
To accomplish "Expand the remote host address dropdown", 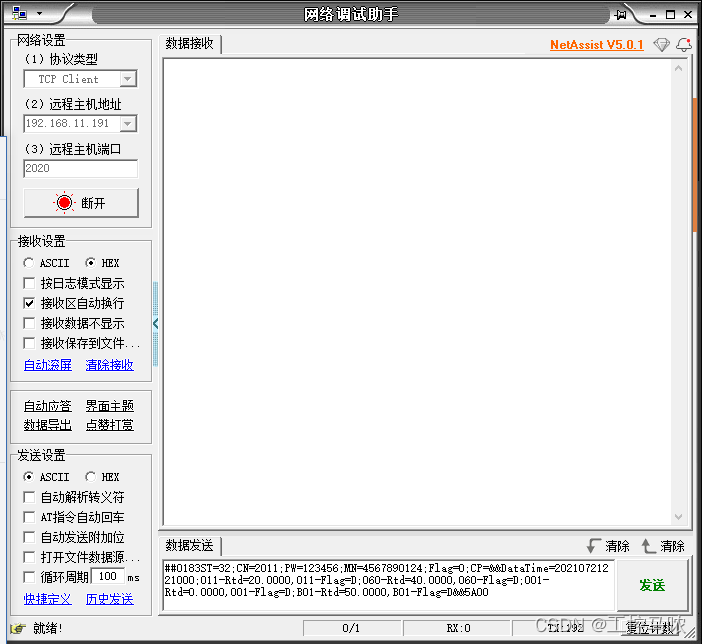I will (x=128, y=123).
